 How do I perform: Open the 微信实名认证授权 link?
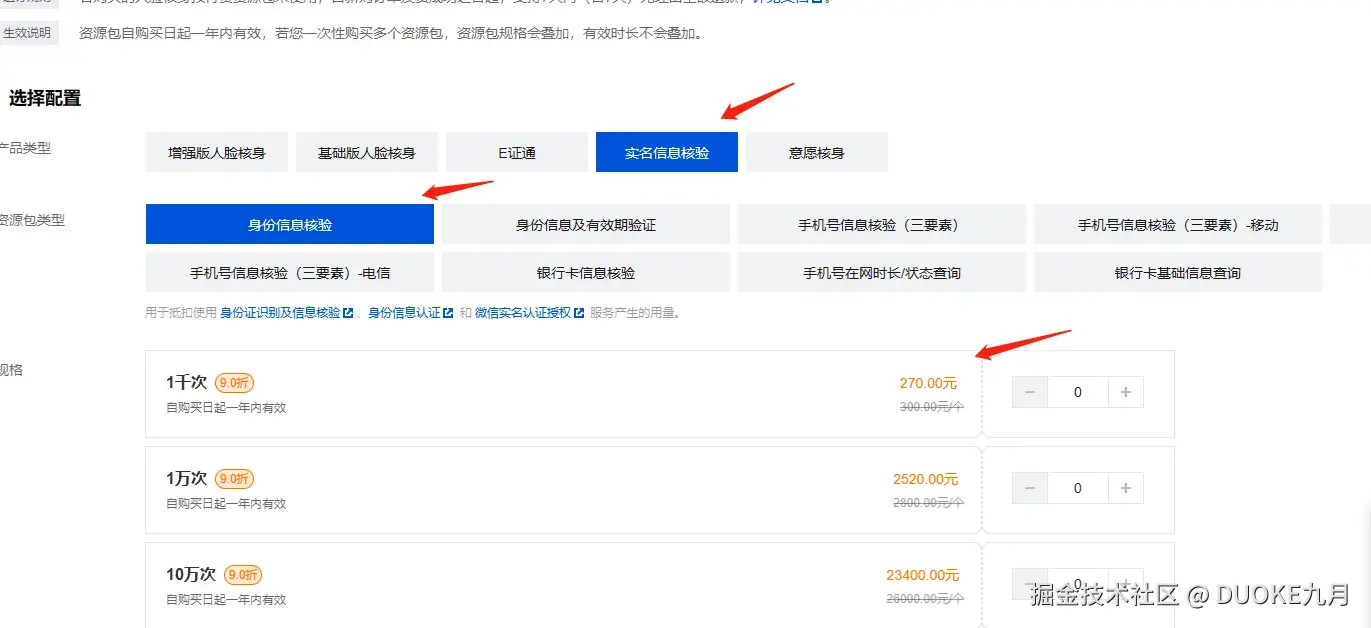coord(523,313)
